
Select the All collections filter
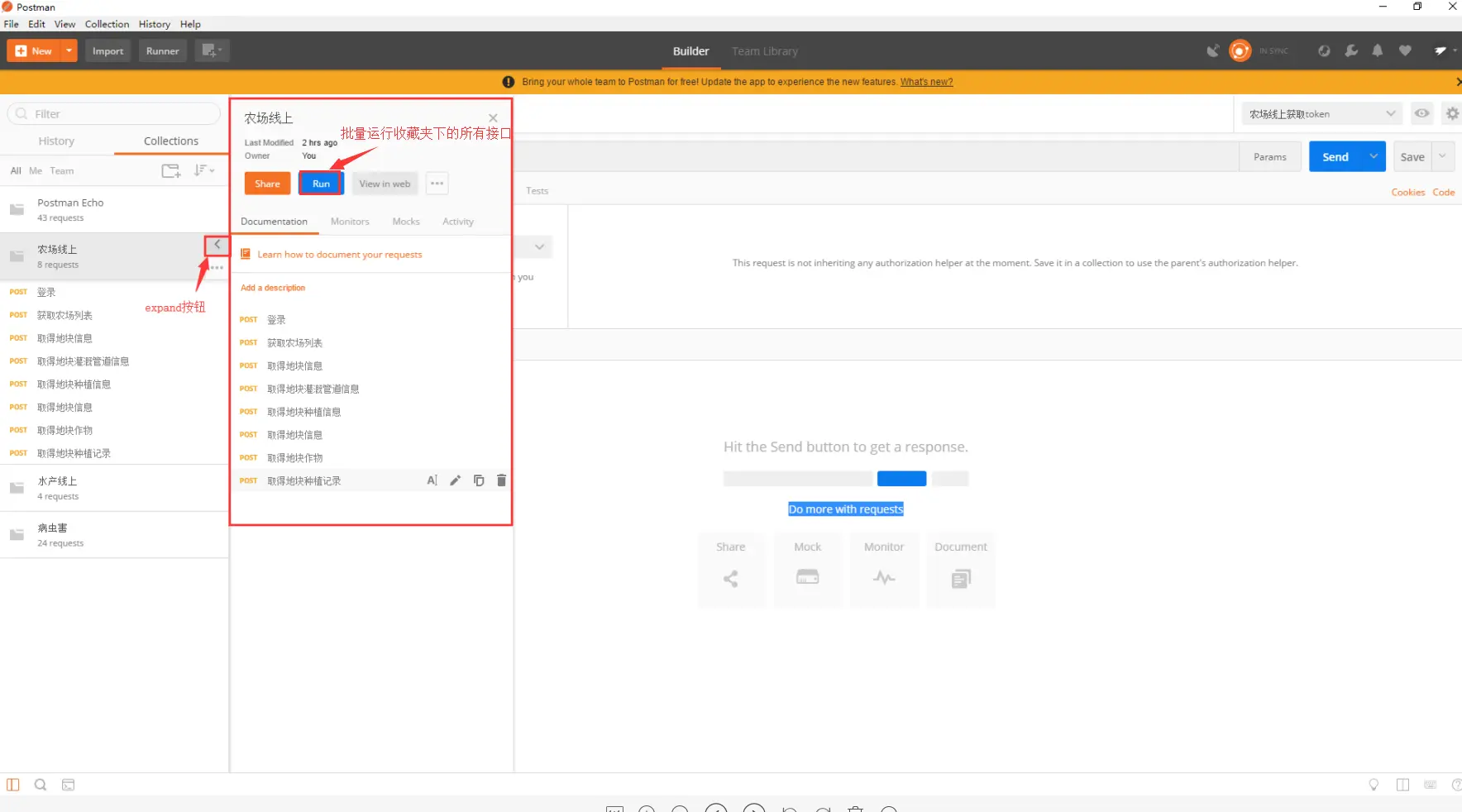tap(16, 171)
